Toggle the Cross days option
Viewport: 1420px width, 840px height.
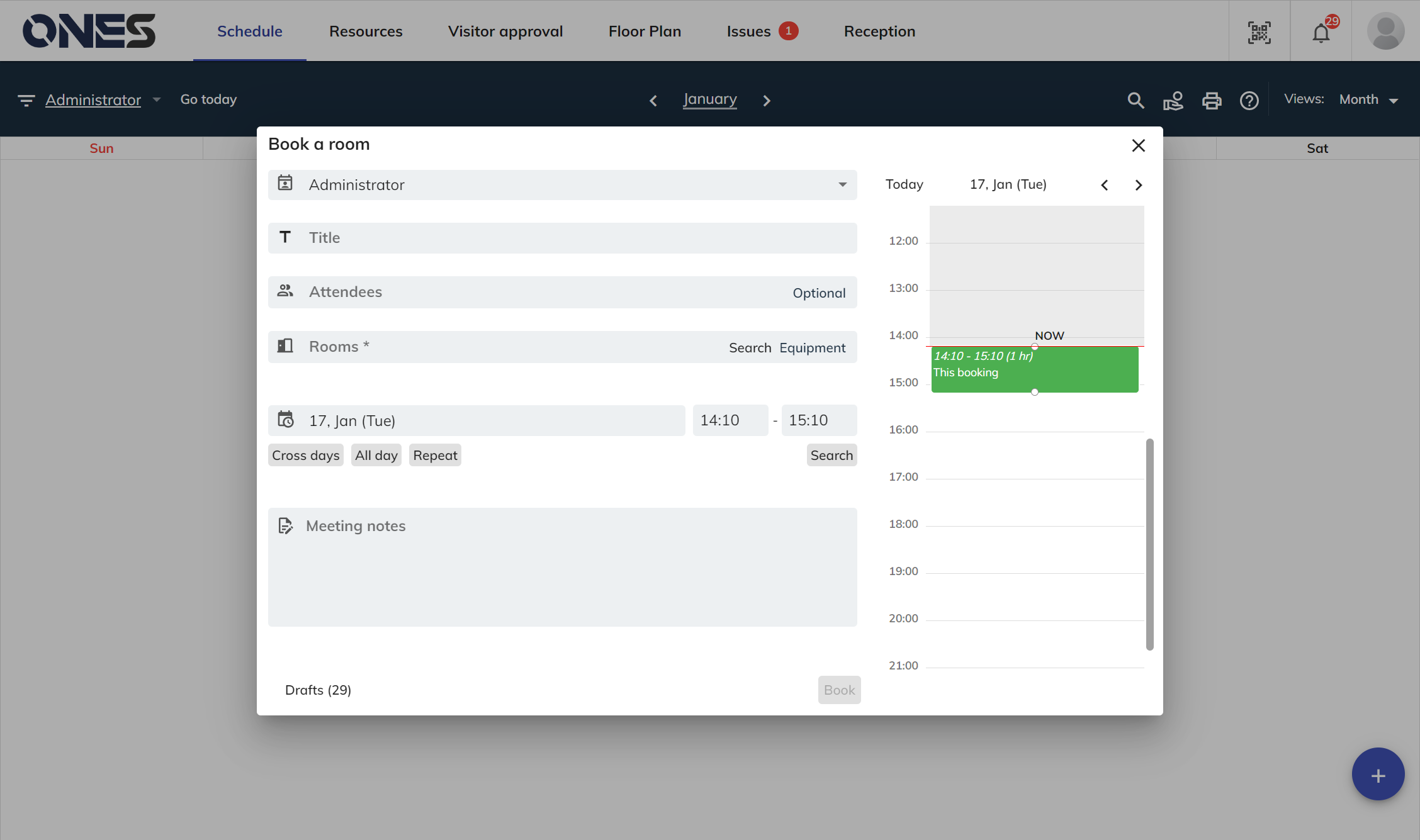[305, 455]
